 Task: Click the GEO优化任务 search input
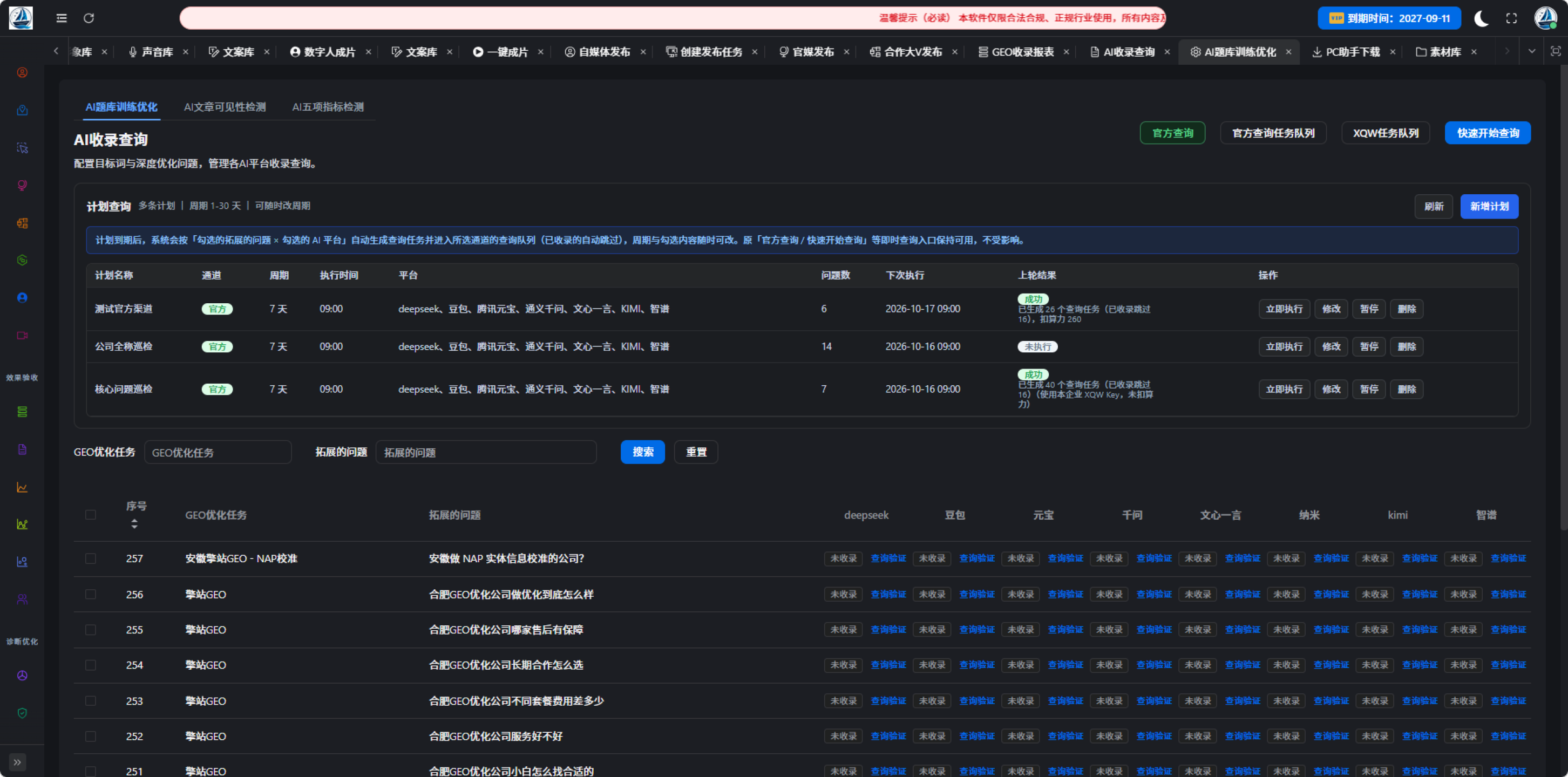[x=218, y=453]
